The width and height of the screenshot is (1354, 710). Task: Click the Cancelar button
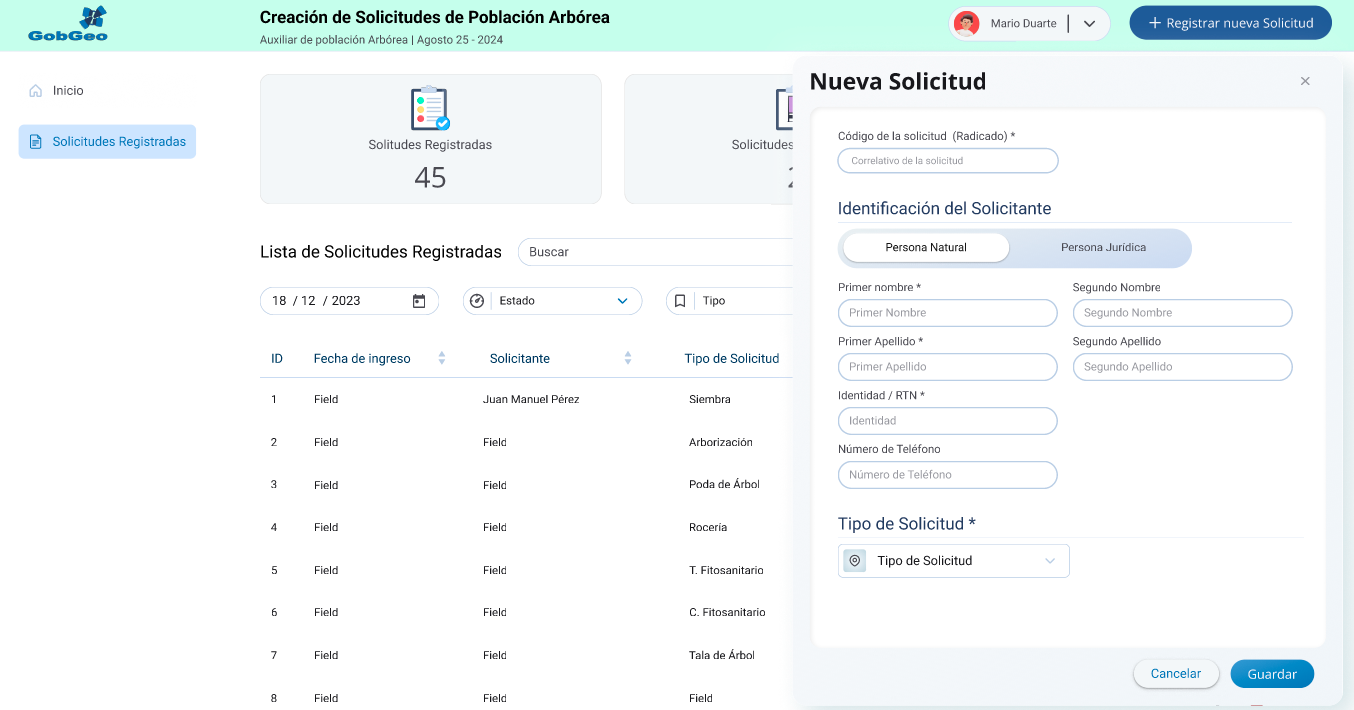(1175, 674)
